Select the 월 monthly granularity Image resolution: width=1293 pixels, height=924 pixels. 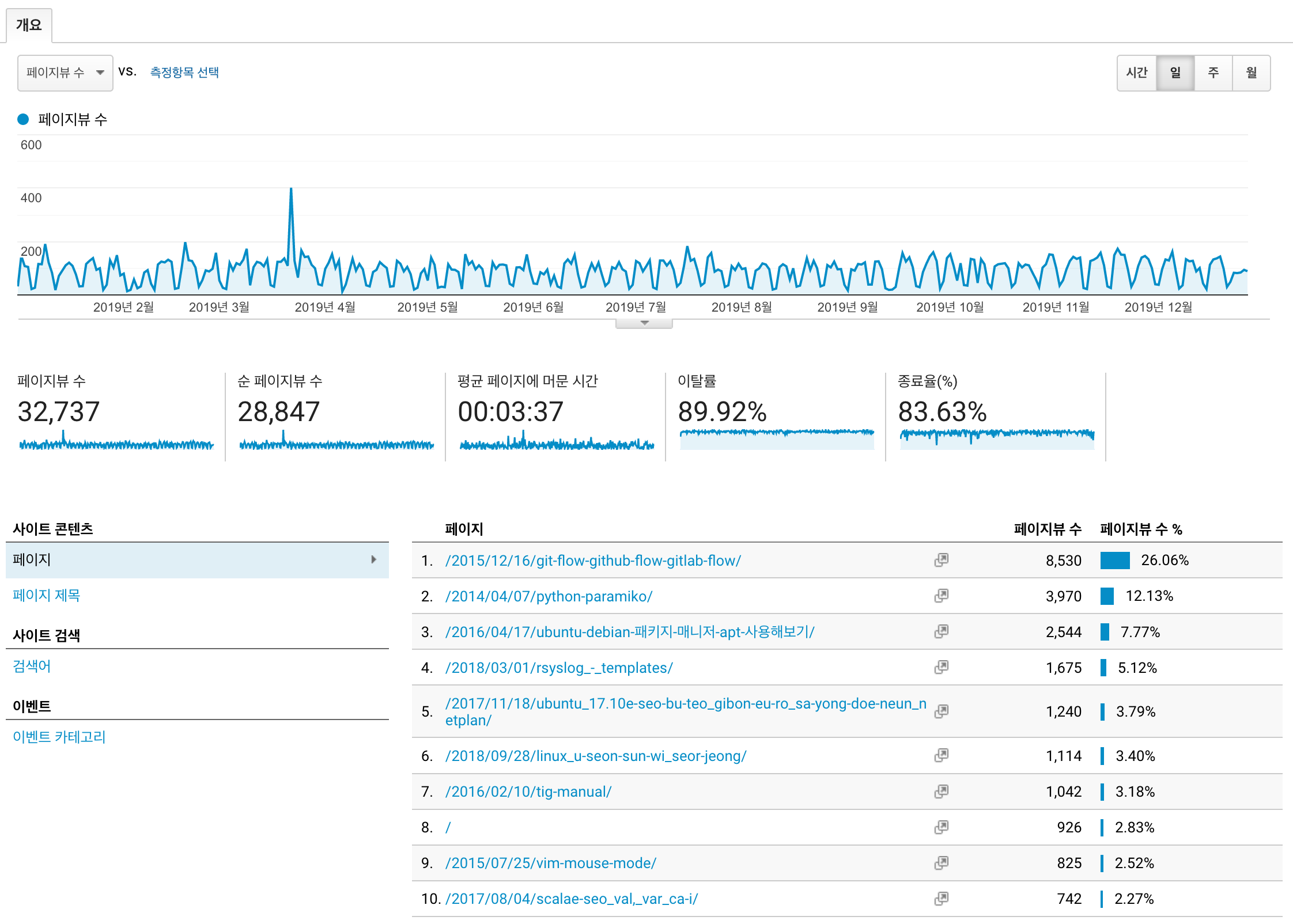[x=1252, y=73]
